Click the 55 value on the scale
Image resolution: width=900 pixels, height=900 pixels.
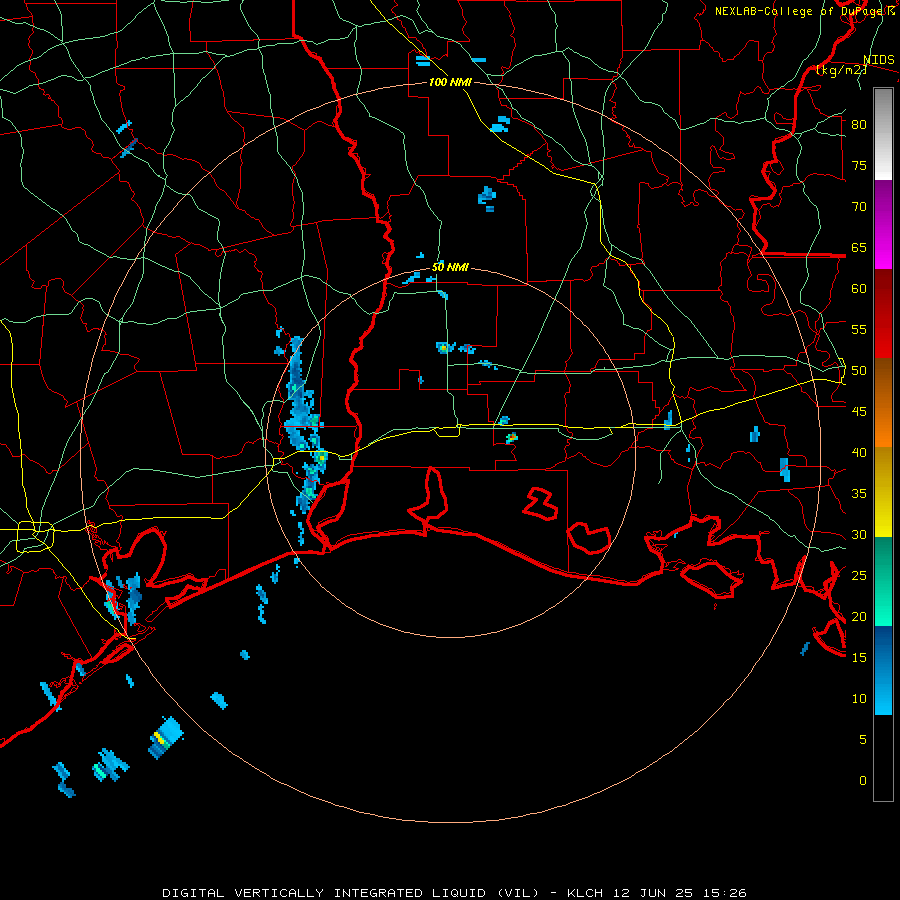859,330
